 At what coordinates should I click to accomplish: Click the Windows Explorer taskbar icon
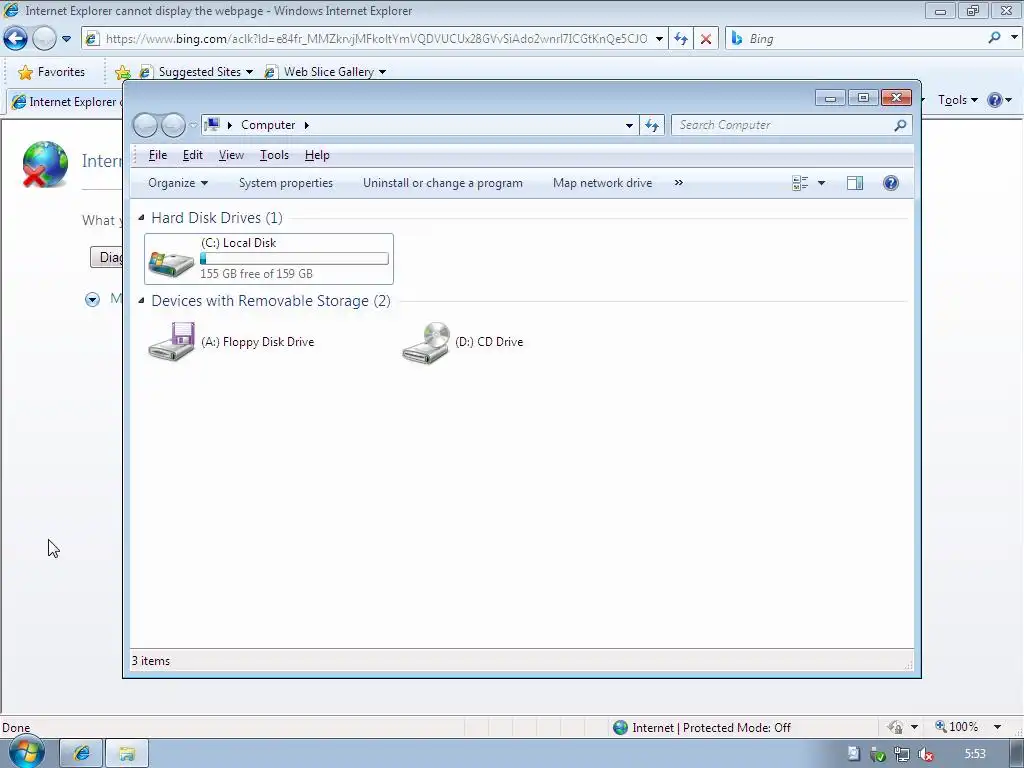127,754
